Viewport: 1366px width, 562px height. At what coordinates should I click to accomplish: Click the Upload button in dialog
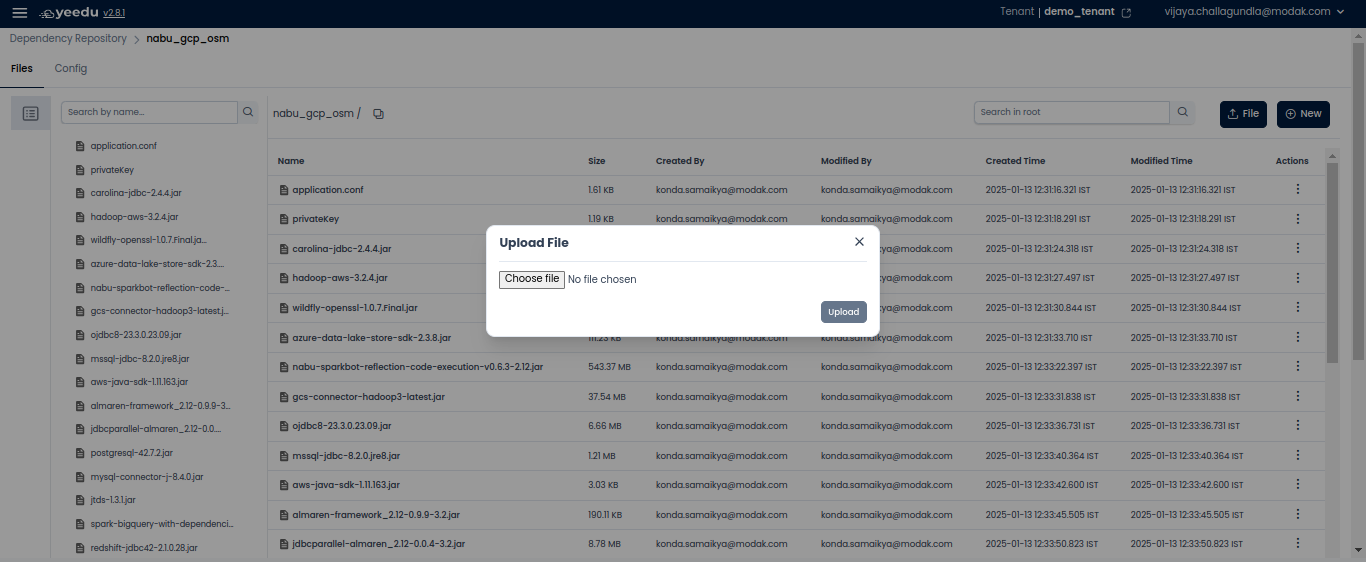844,312
